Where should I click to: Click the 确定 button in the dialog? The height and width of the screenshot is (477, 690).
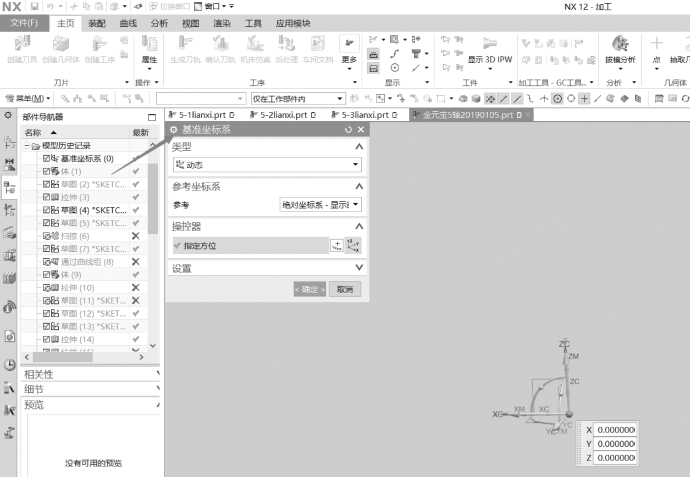point(310,289)
